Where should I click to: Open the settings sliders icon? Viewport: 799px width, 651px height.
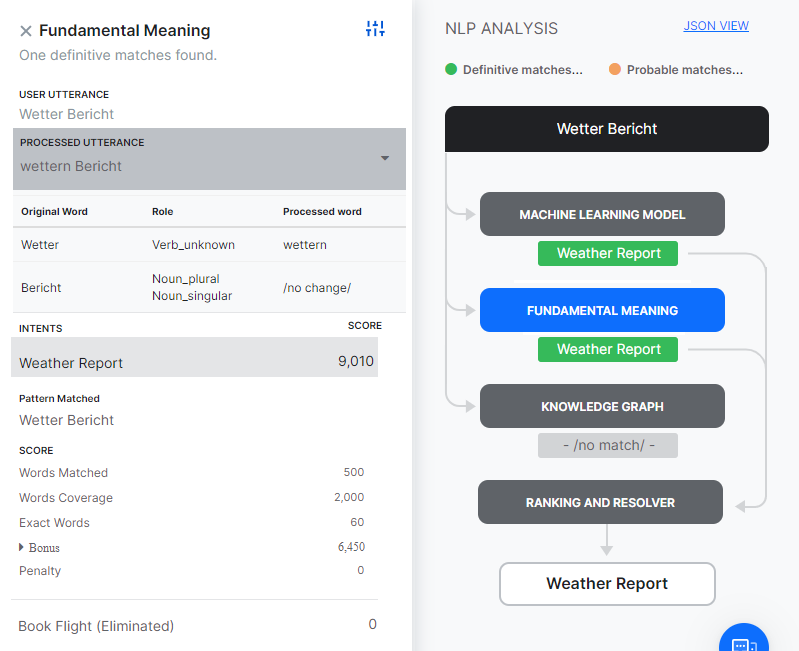coord(375,29)
